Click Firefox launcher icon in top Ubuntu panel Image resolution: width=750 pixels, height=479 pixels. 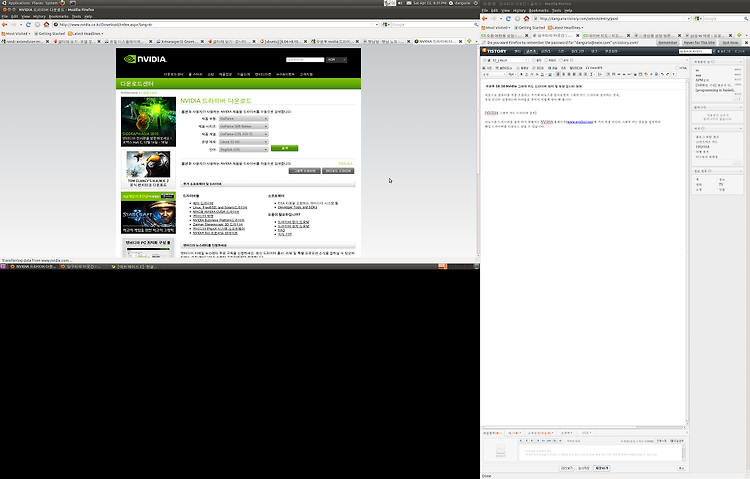pos(62,3)
